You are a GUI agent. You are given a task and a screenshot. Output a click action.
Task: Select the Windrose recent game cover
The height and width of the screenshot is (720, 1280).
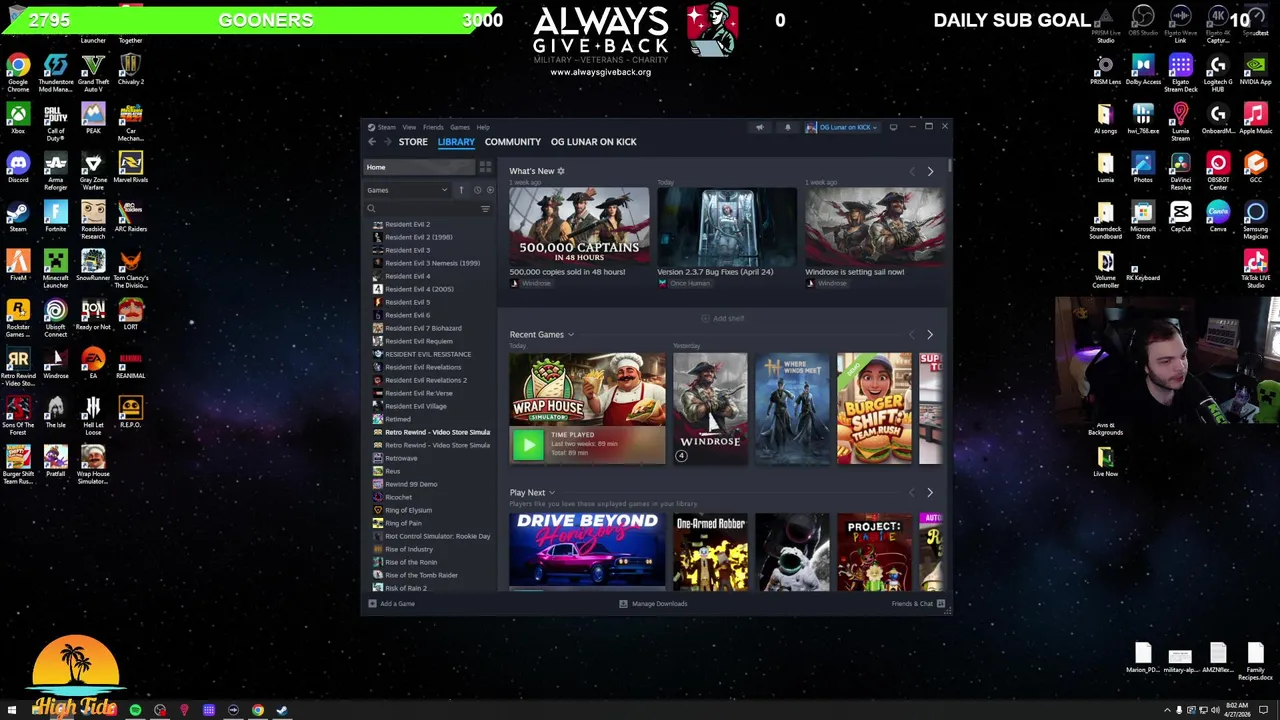click(x=710, y=408)
